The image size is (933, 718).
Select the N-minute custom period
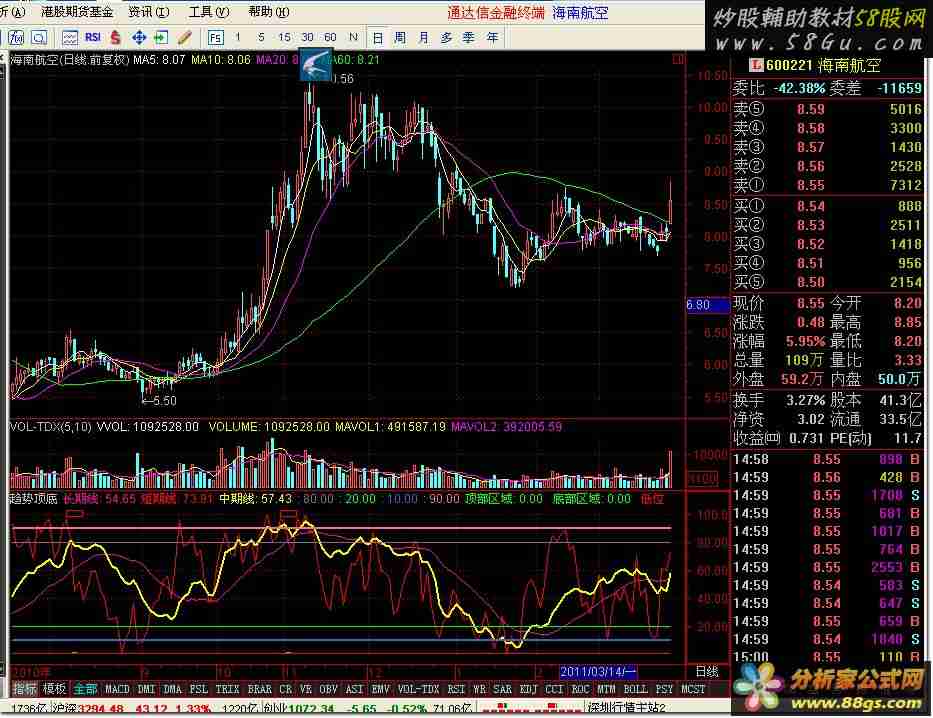coord(353,37)
